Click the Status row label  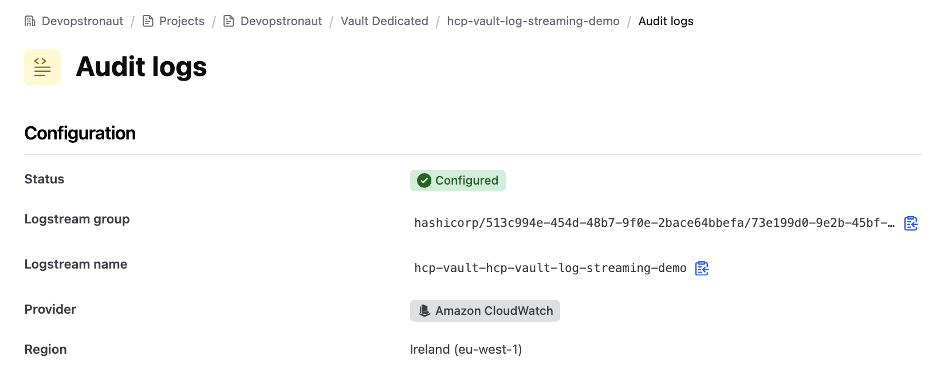pos(44,179)
